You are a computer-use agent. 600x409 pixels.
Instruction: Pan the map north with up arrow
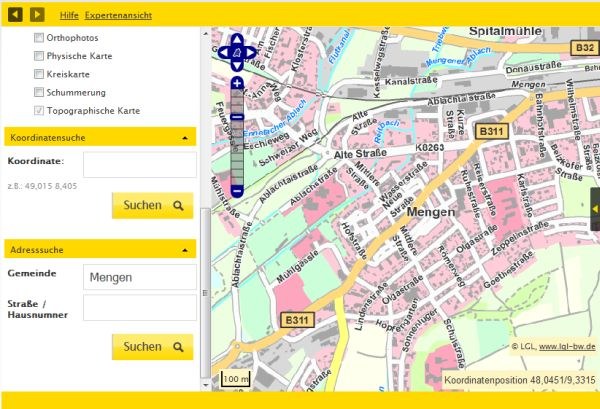coord(237,39)
